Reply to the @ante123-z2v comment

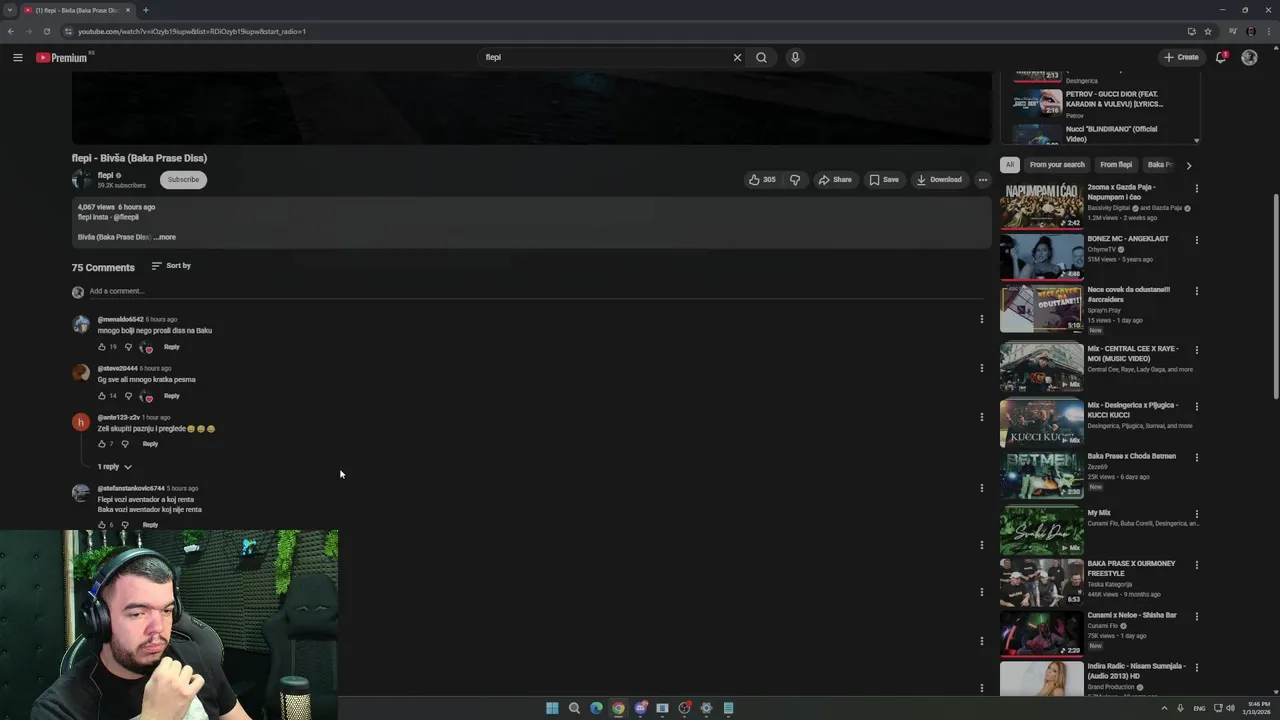coord(150,444)
